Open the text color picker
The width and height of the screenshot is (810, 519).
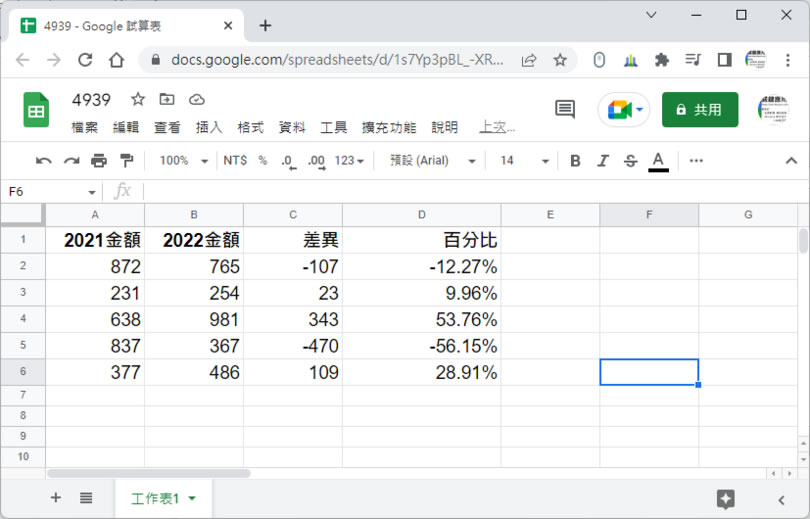coord(658,161)
